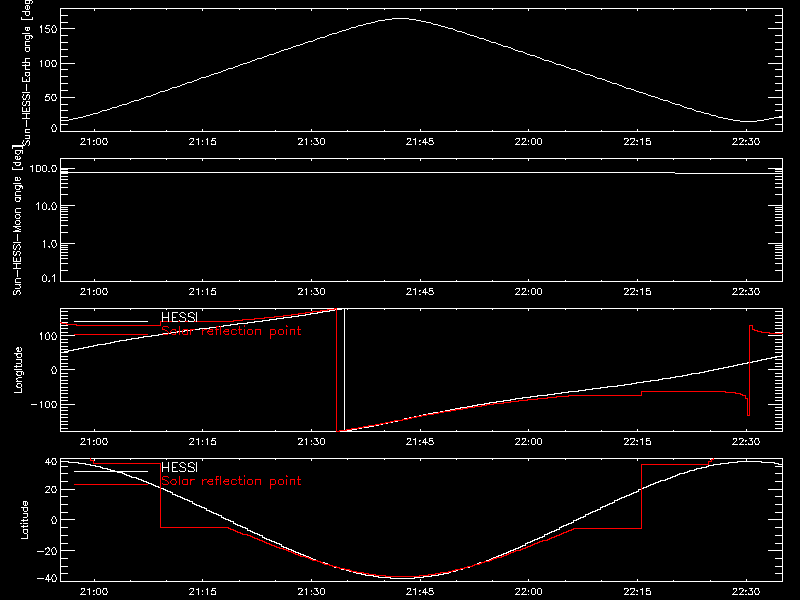Click '21:00' under the Earth angle plot
Screen dimensions: 800x600
tap(94, 142)
